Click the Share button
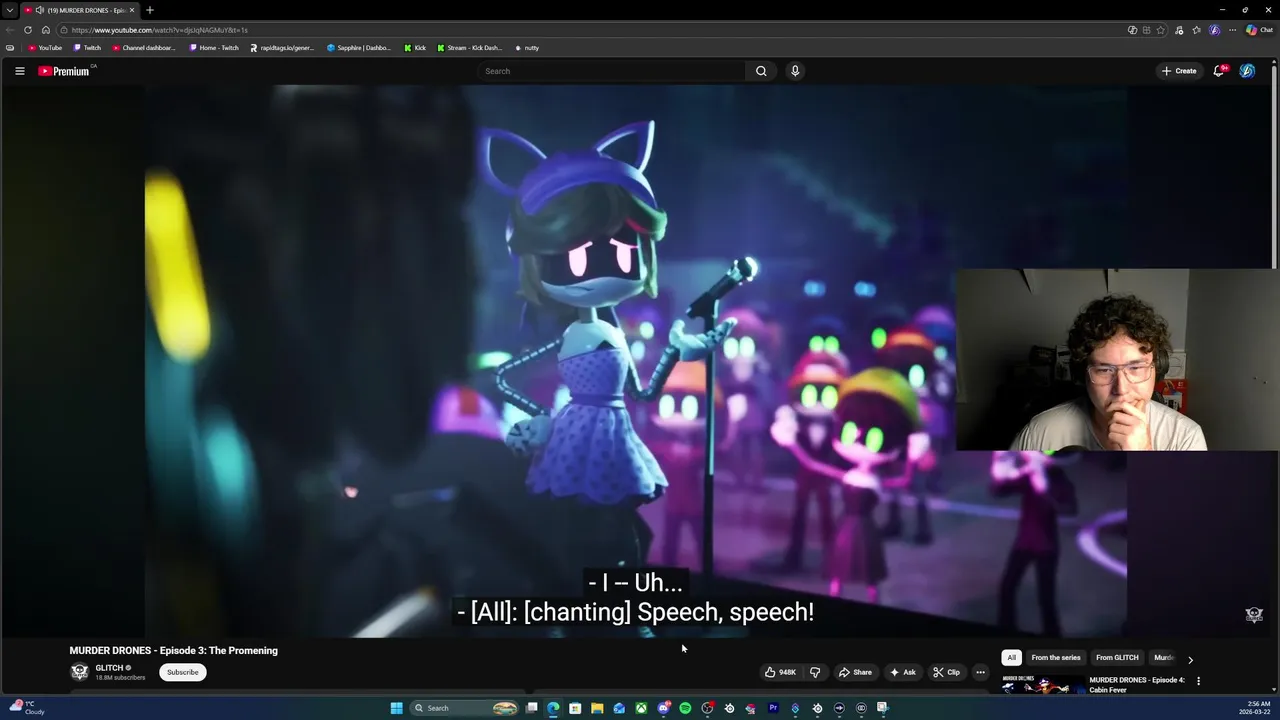 [855, 672]
